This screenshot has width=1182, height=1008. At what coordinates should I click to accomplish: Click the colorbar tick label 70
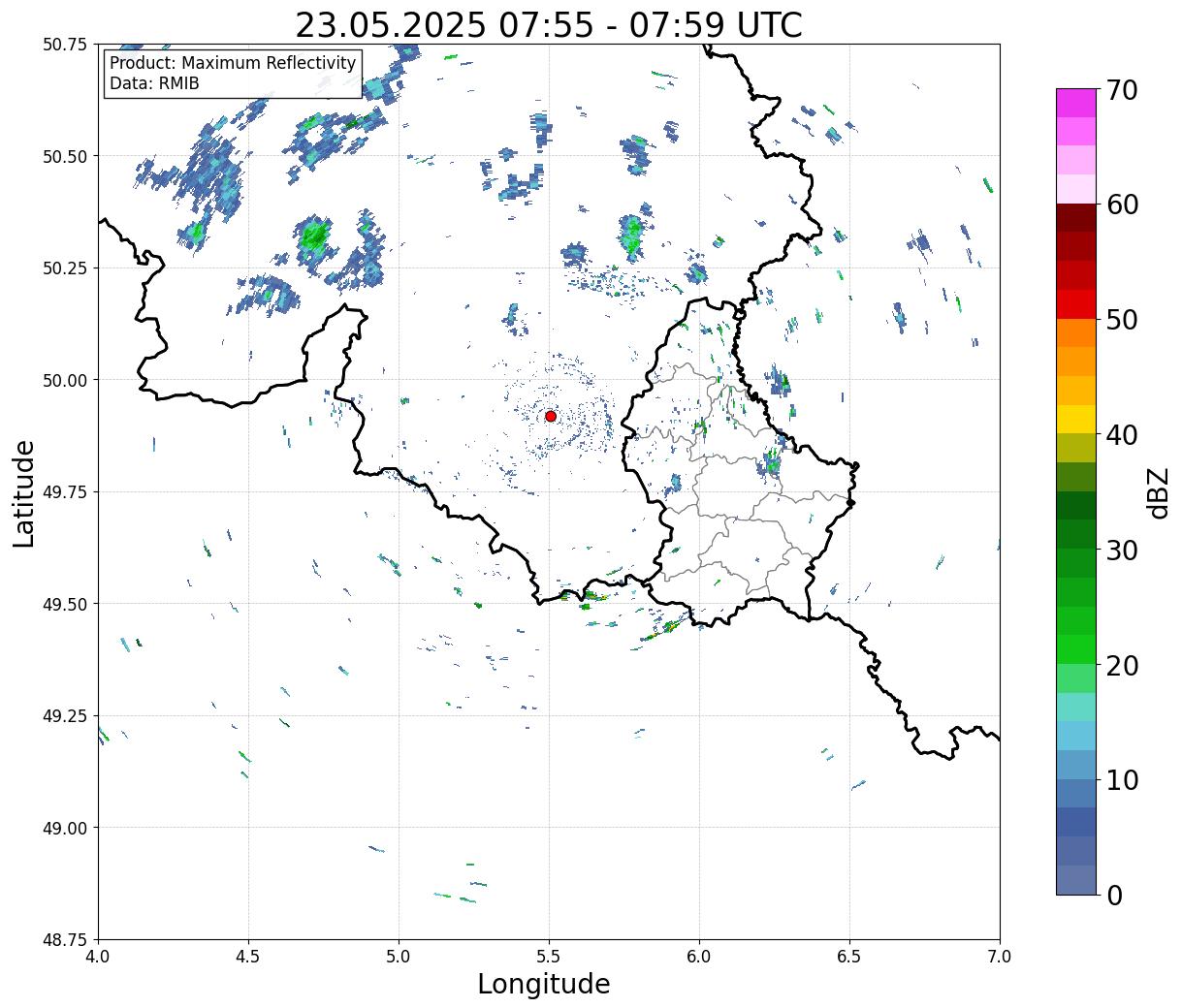tap(1121, 90)
